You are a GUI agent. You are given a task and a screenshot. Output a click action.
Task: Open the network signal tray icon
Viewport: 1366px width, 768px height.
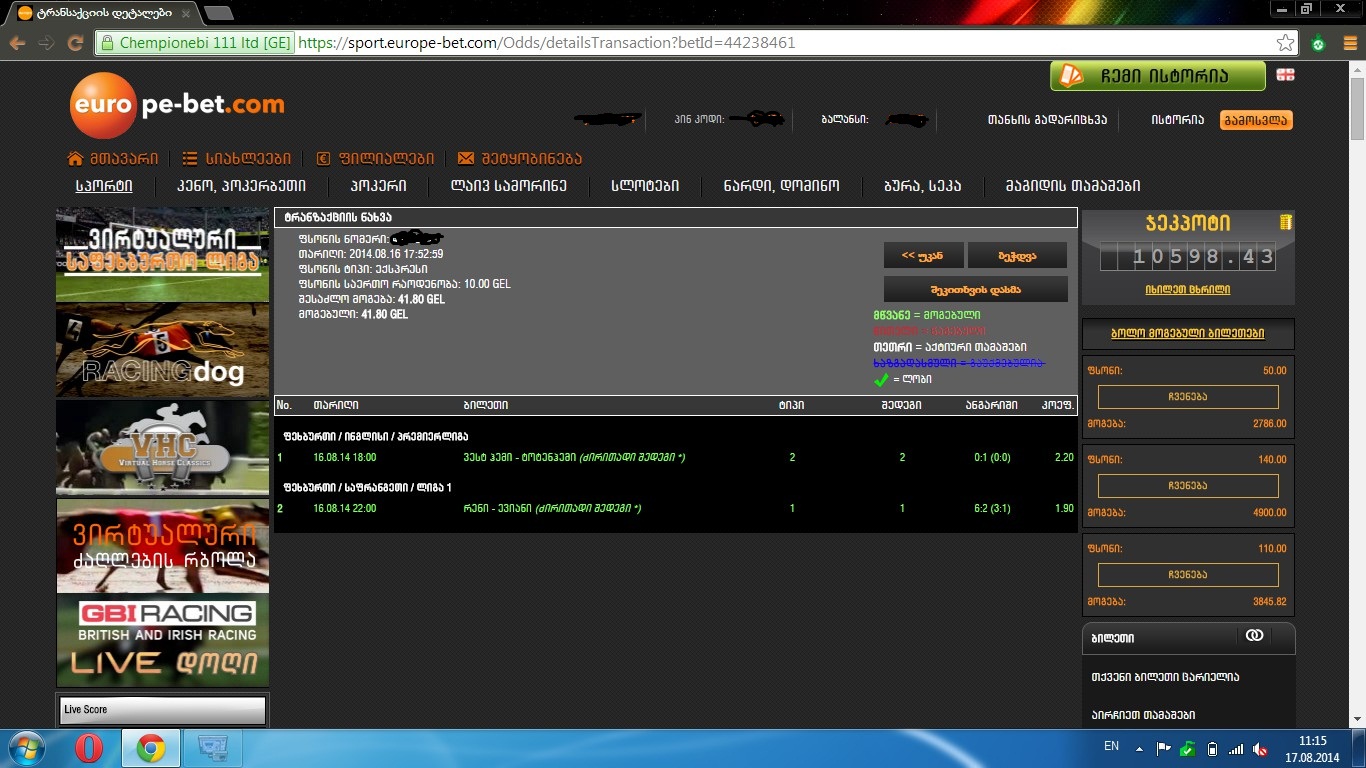point(1236,748)
